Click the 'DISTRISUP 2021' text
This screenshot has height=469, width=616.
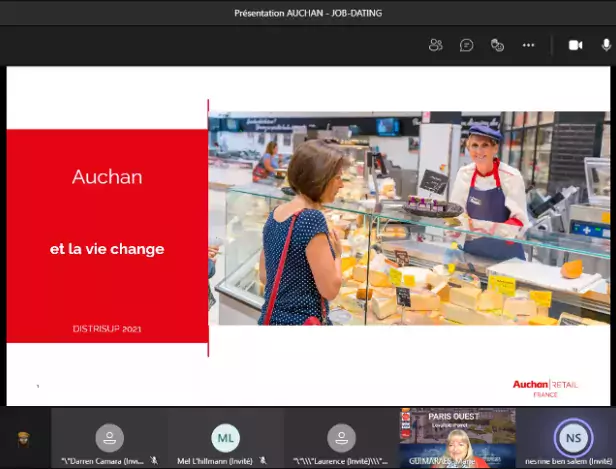(x=107, y=329)
